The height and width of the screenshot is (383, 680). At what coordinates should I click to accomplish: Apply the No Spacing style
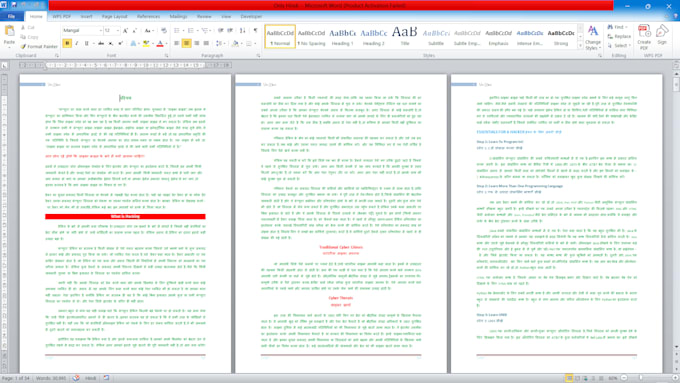311,36
